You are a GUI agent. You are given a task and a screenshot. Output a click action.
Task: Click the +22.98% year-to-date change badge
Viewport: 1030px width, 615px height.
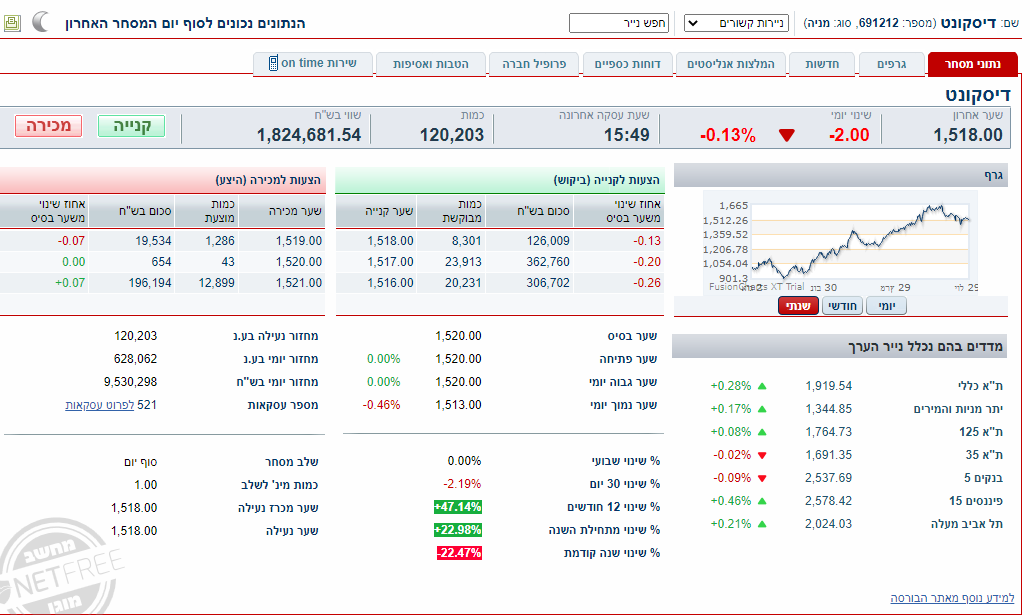click(458, 530)
